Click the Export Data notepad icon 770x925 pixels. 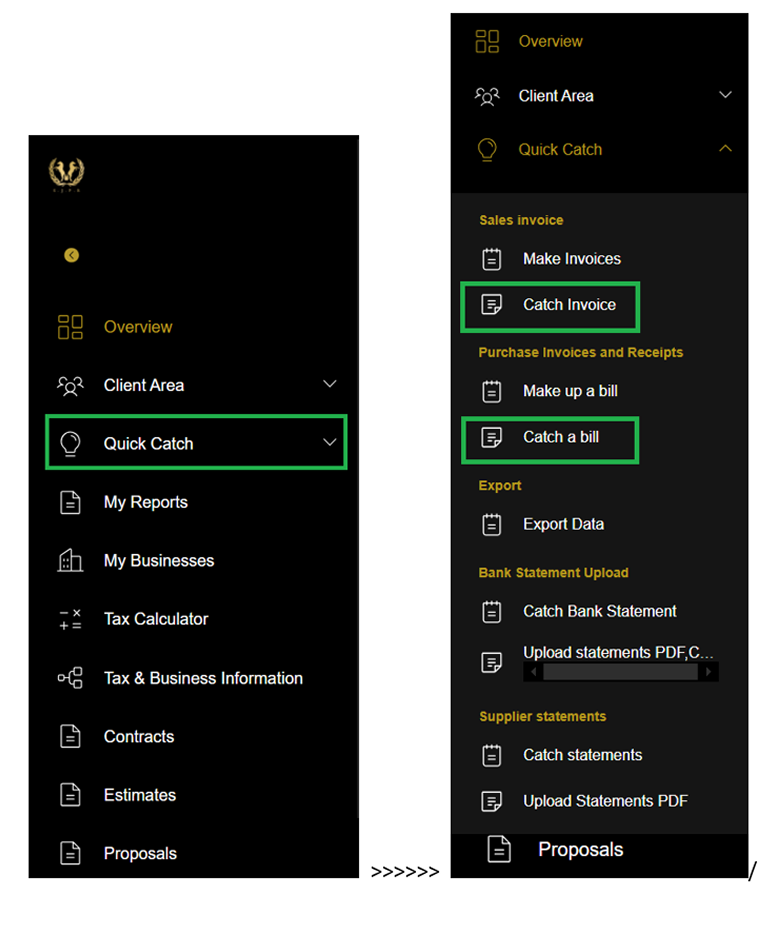(x=492, y=524)
